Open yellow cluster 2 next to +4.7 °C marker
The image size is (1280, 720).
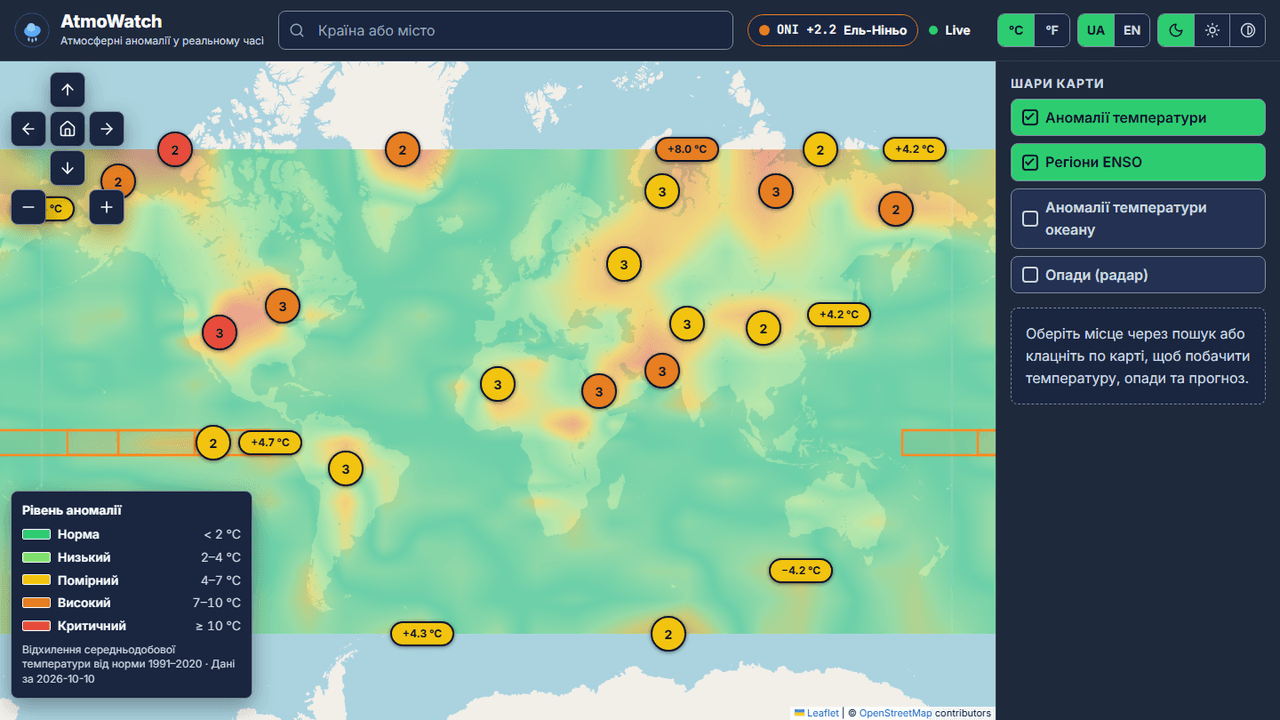coord(213,442)
